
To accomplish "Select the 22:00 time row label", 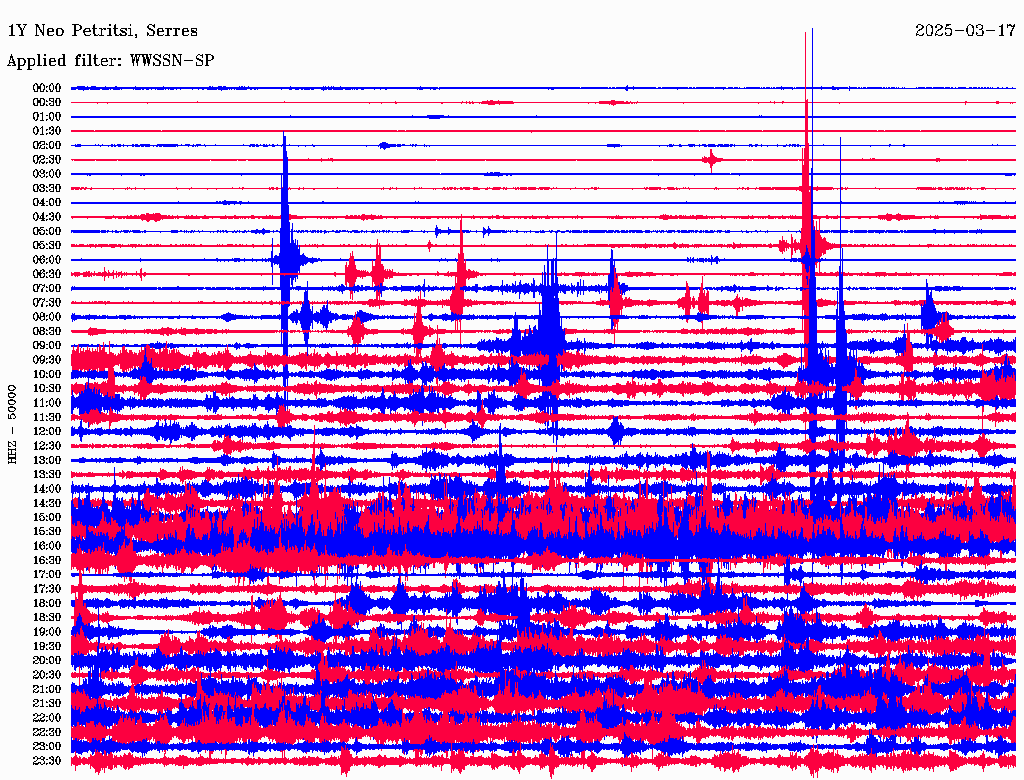I will pyautogui.click(x=46, y=718).
